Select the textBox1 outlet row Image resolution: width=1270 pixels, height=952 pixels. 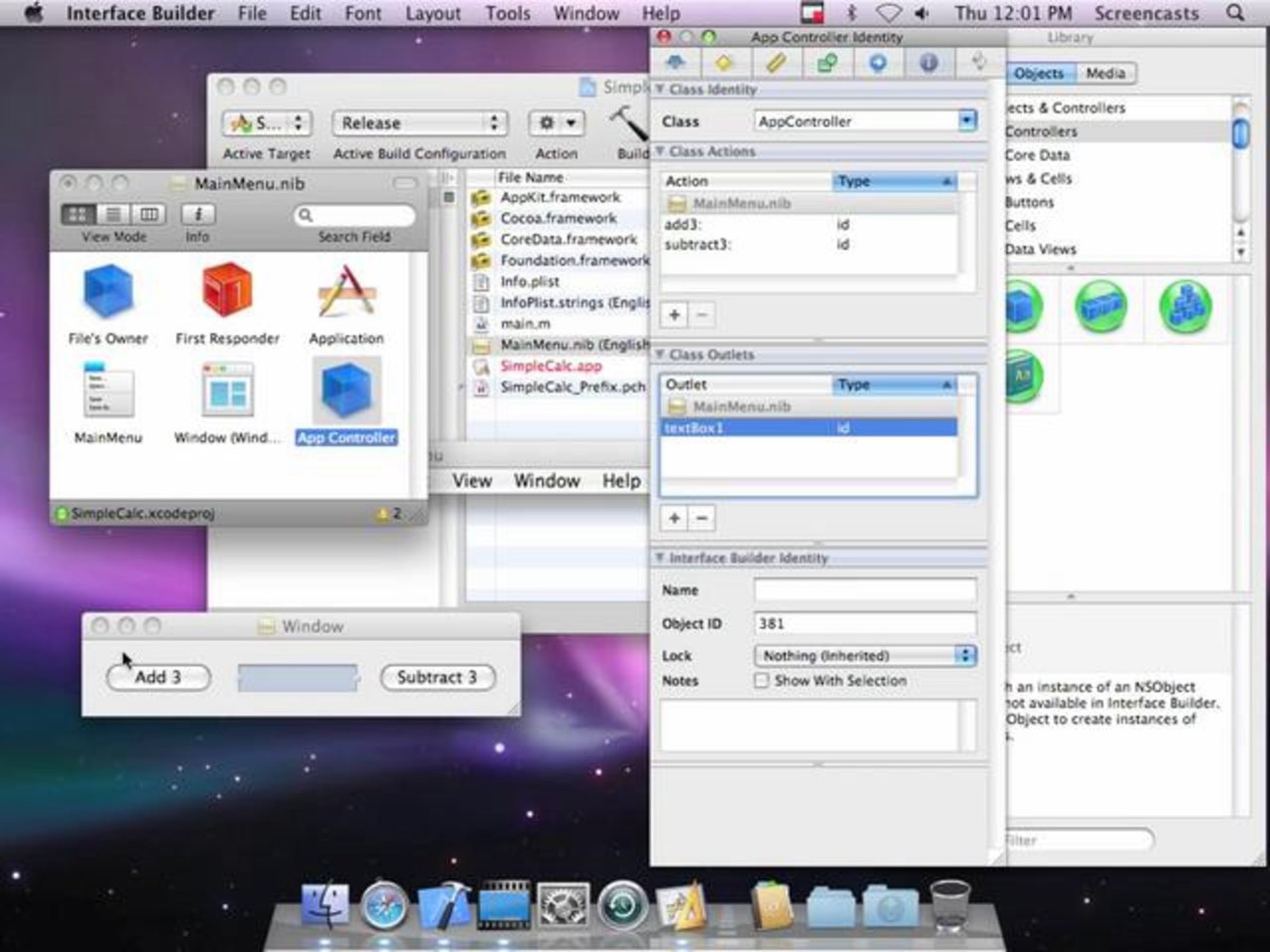(809, 428)
